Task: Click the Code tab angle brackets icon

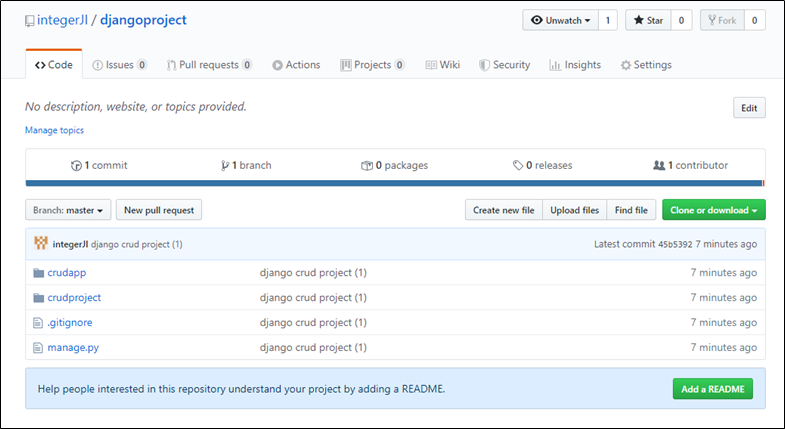Action: tap(40, 65)
